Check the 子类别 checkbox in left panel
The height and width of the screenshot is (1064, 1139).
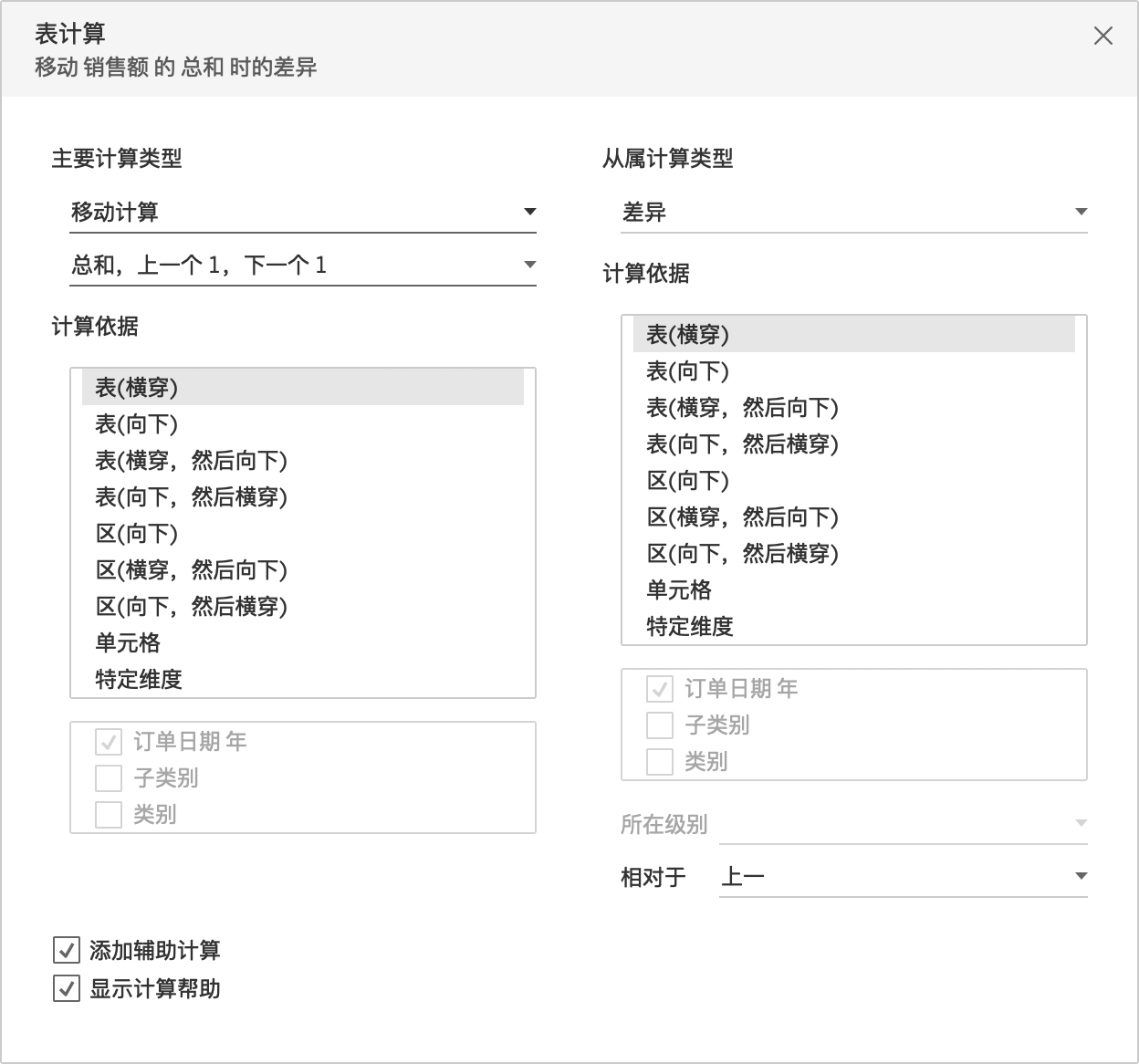coord(108,778)
